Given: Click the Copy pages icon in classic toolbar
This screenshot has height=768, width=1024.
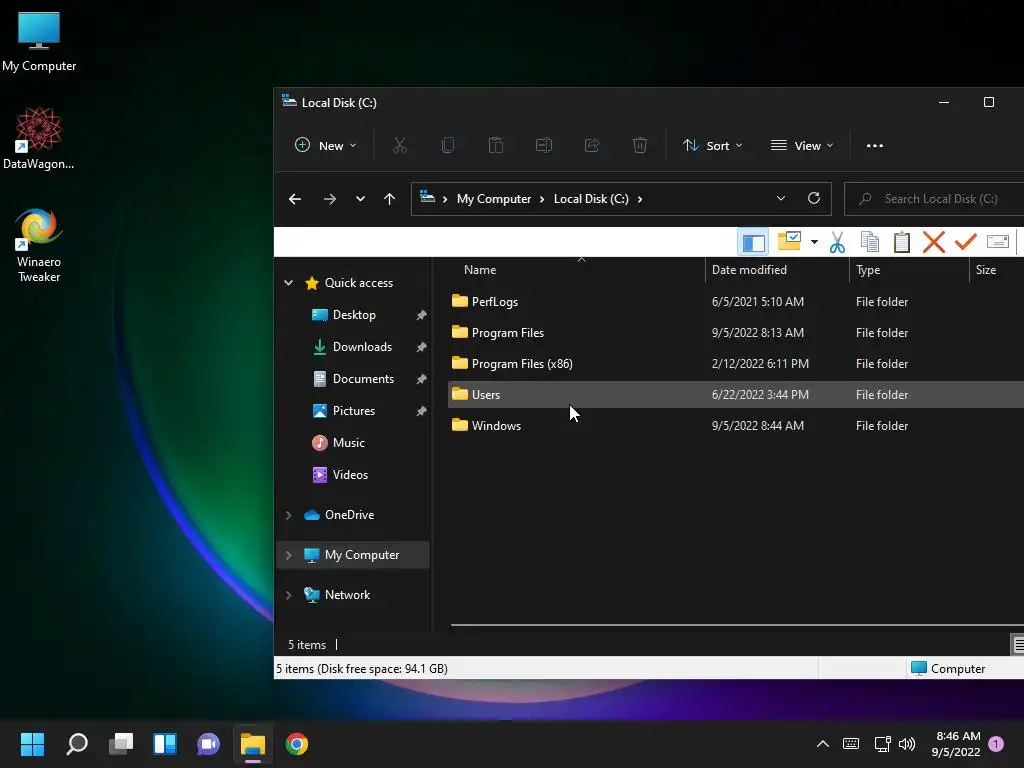Looking at the screenshot, I should pos(869,242).
